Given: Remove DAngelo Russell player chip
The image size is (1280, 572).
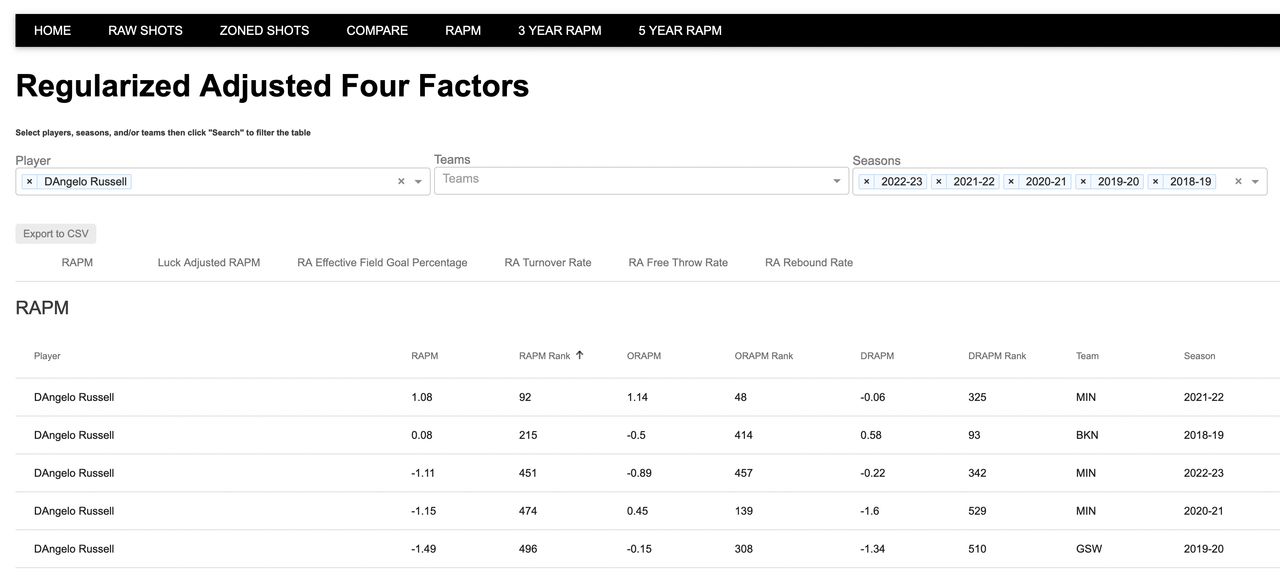Looking at the screenshot, I should [x=30, y=182].
